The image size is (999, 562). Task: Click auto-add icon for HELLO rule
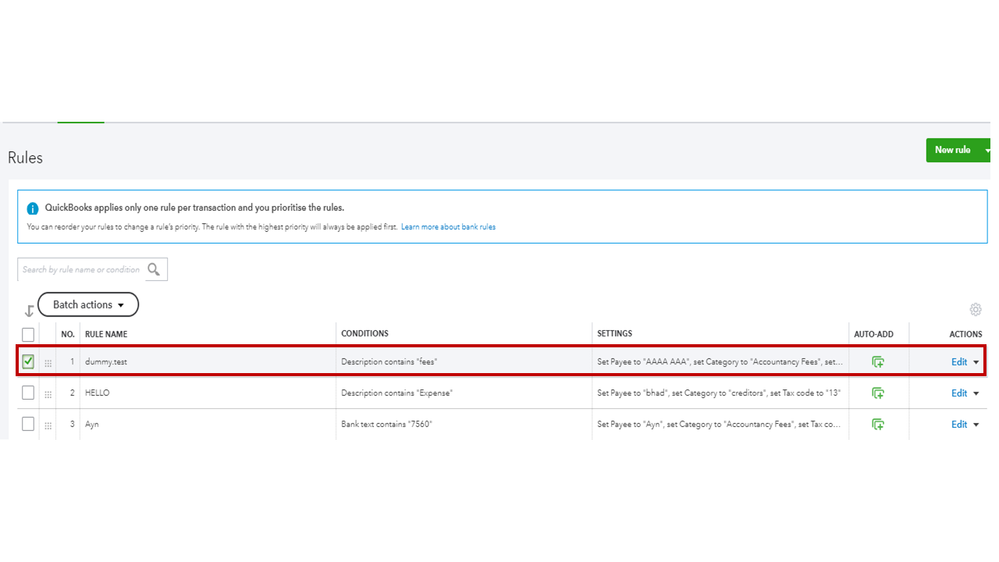click(878, 393)
